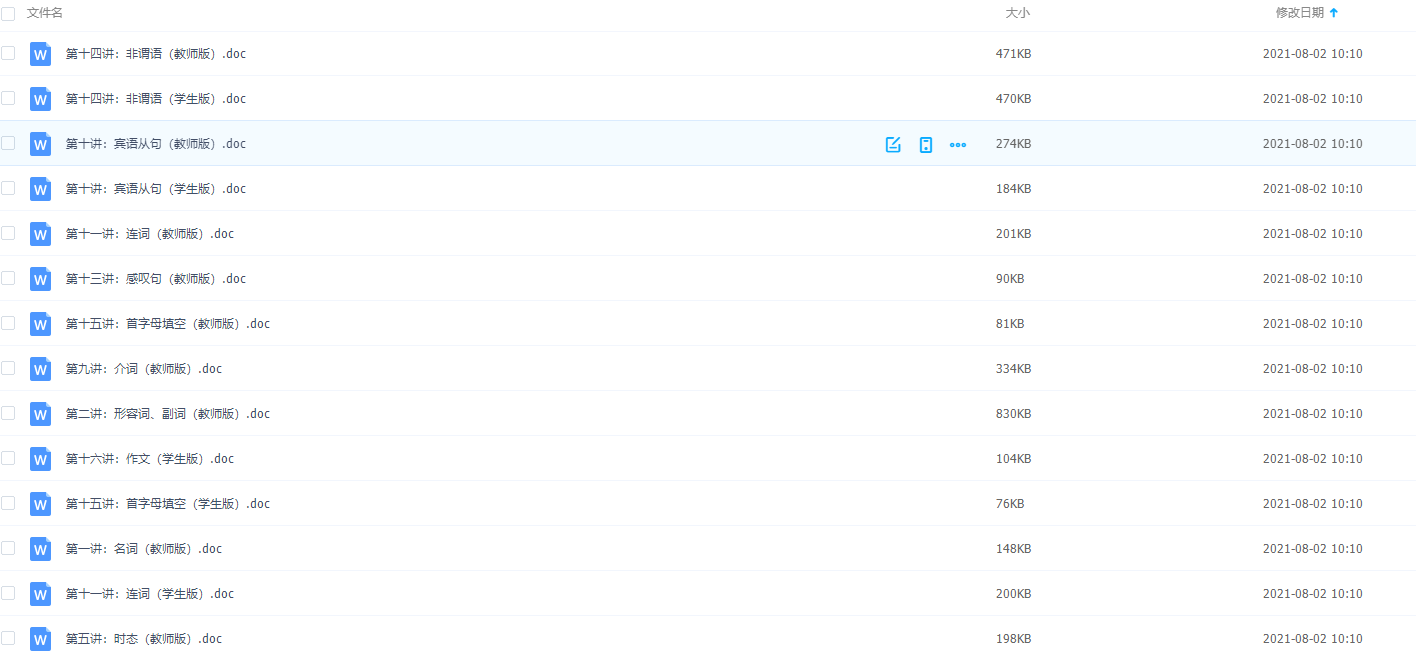Click the Word icon for 第一讲：名词（教师版）.doc
This screenshot has width=1416, height=654.
click(40, 549)
